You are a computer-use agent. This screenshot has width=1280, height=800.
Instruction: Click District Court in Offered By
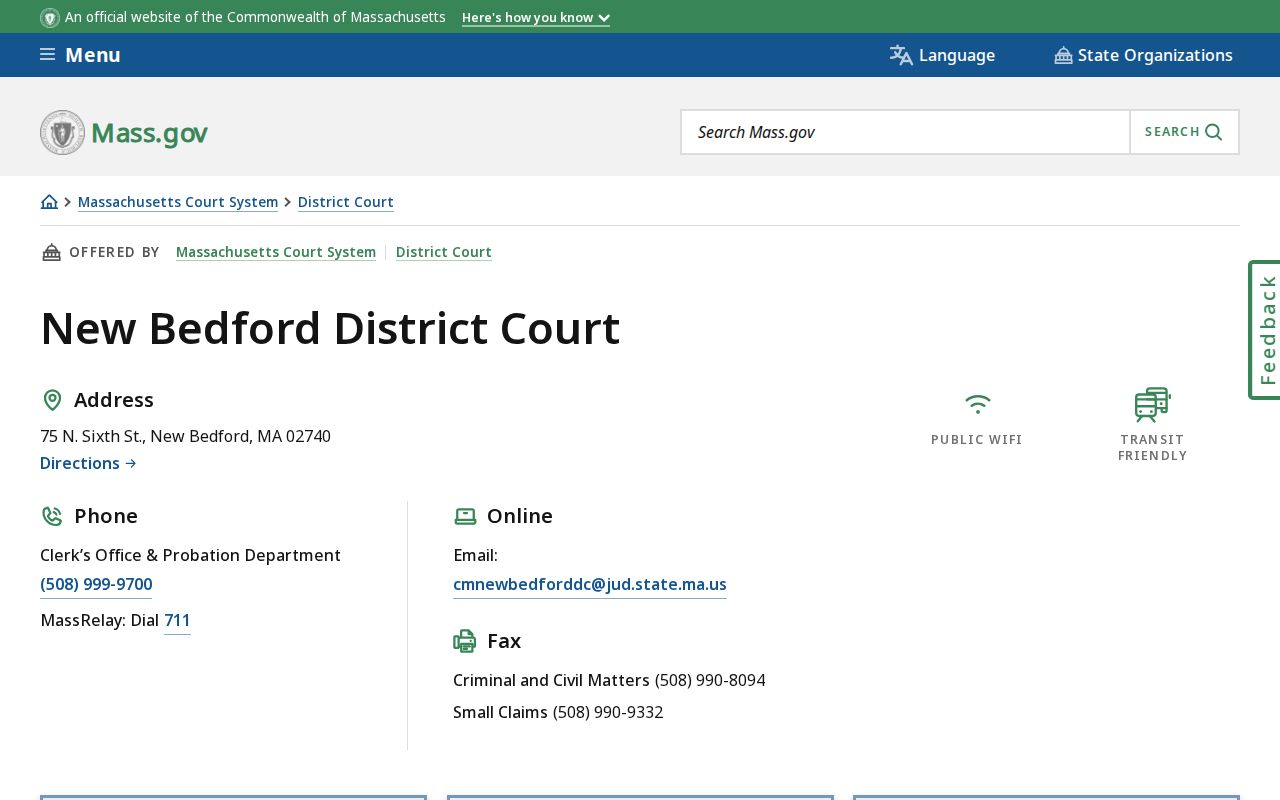[x=444, y=252]
